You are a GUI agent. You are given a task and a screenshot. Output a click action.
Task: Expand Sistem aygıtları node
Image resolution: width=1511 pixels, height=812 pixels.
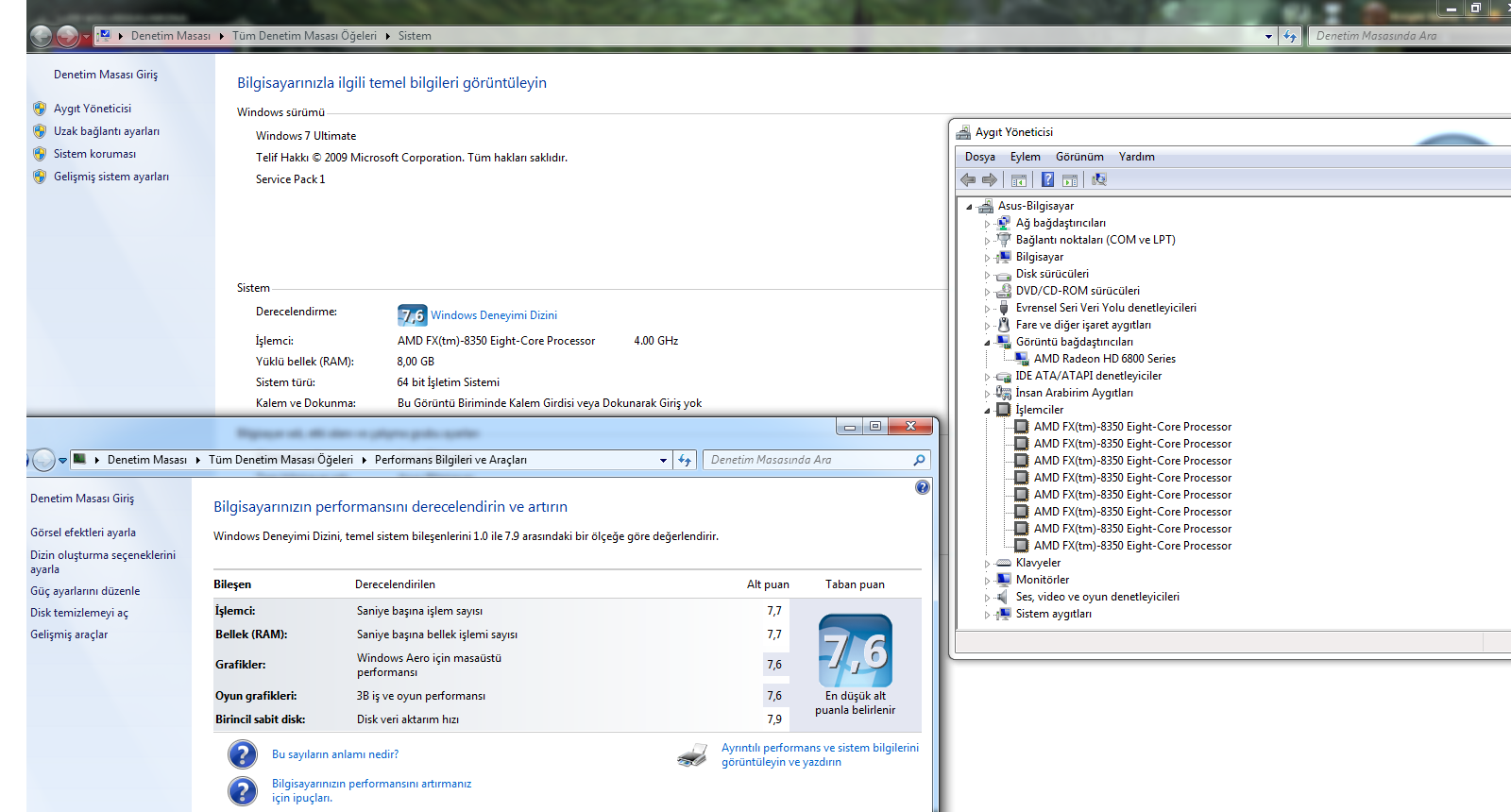pos(987,615)
